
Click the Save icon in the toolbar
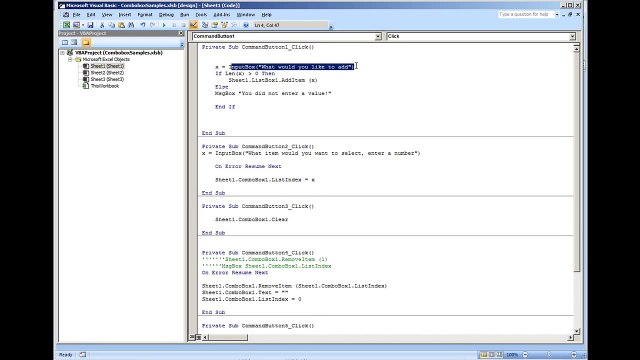[90, 25]
